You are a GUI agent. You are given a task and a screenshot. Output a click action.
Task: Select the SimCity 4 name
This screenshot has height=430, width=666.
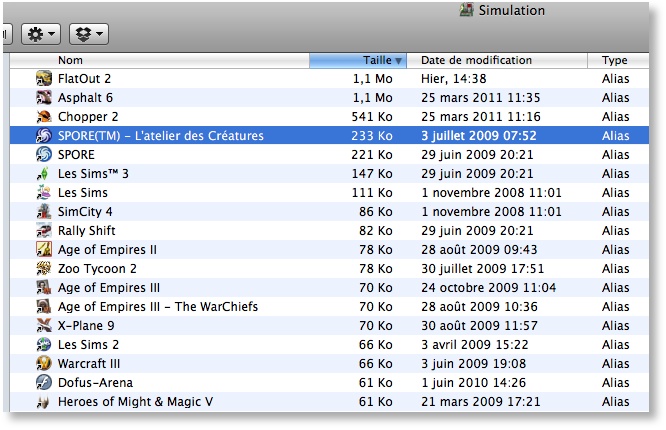click(85, 211)
